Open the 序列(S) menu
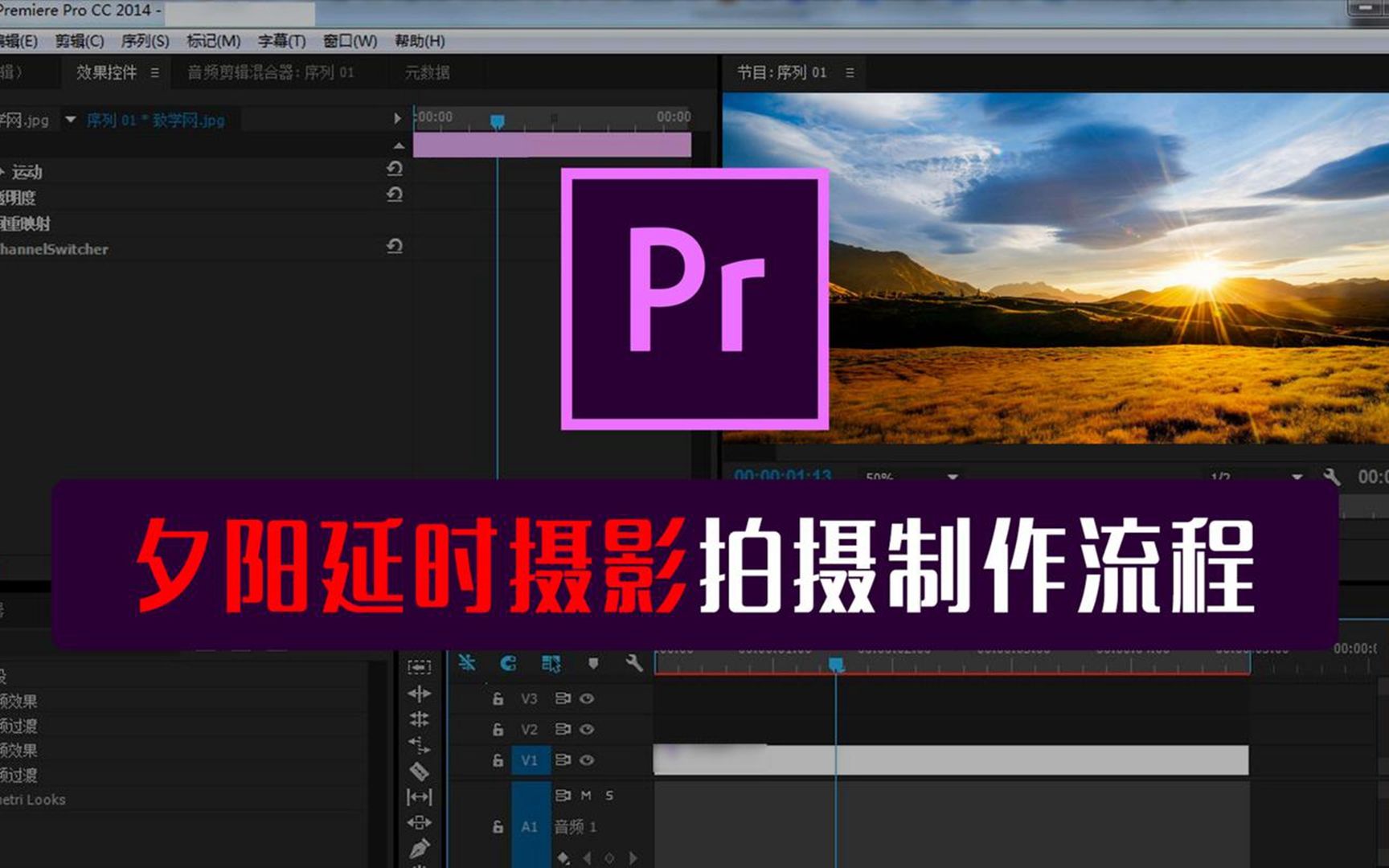 tap(145, 41)
